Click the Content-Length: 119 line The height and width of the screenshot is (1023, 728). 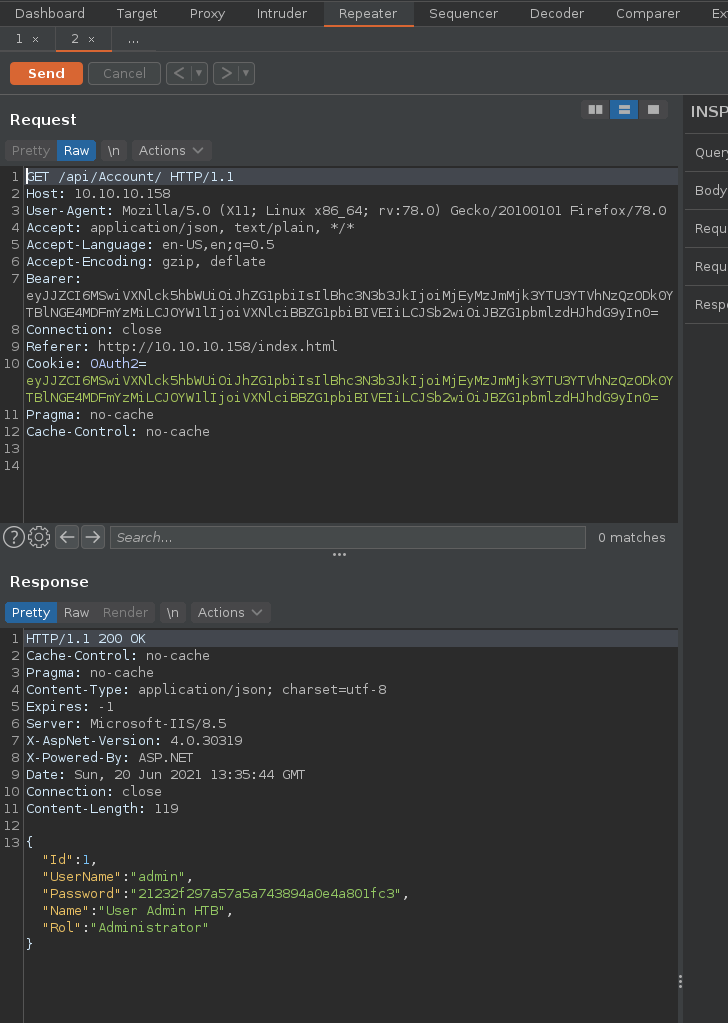(x=102, y=808)
